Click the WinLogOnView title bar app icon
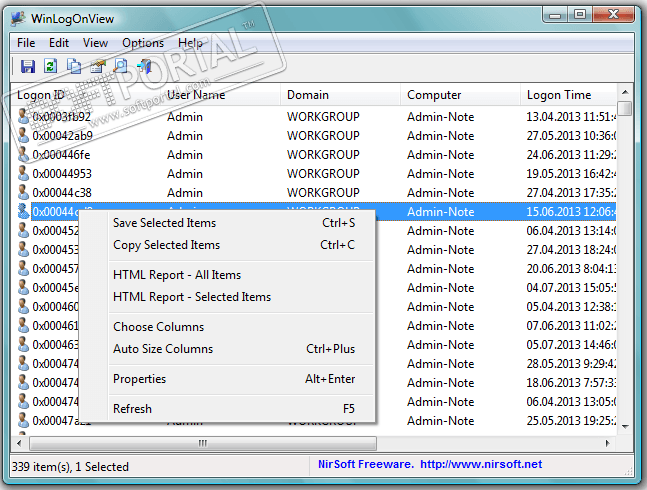Screen dimensions: 647x490 click(x=18, y=19)
